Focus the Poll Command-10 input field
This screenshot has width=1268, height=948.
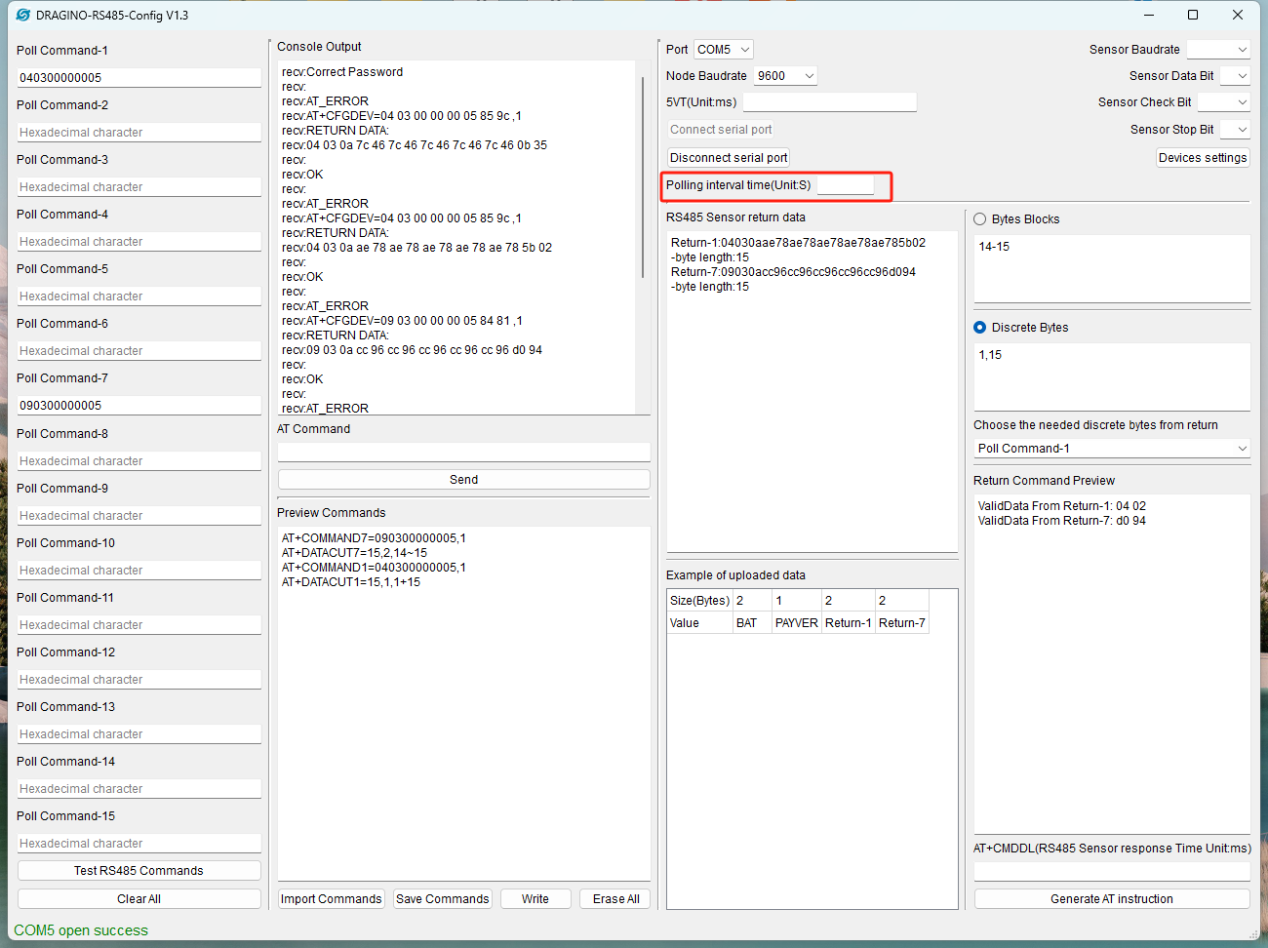(x=139, y=570)
